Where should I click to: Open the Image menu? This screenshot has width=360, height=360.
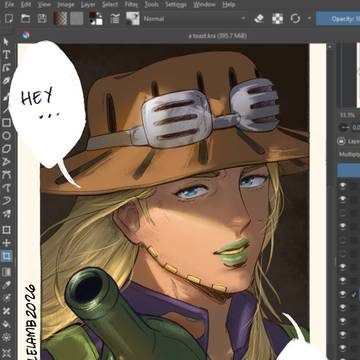click(x=66, y=5)
